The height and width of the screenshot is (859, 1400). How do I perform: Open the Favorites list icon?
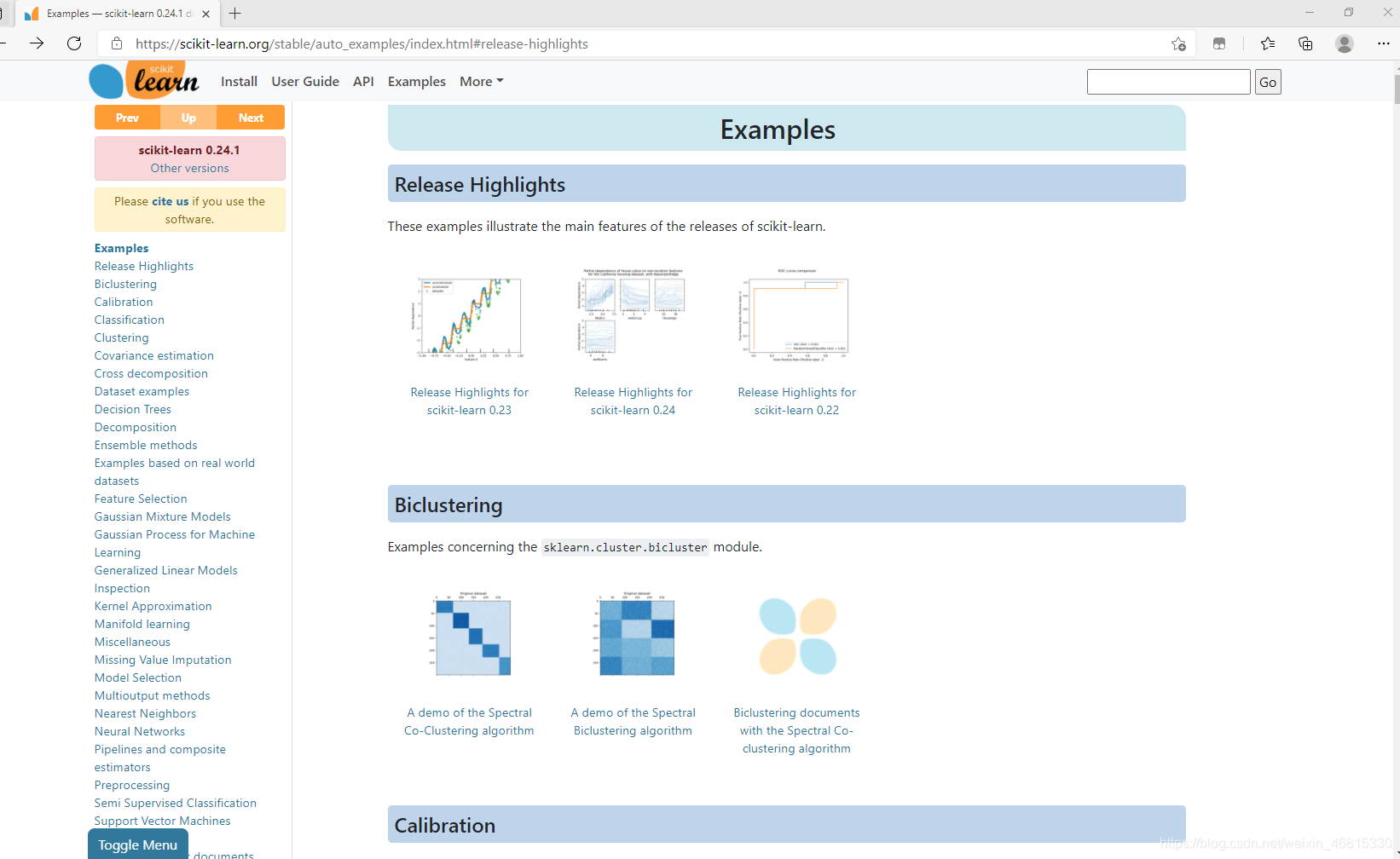point(1268,43)
